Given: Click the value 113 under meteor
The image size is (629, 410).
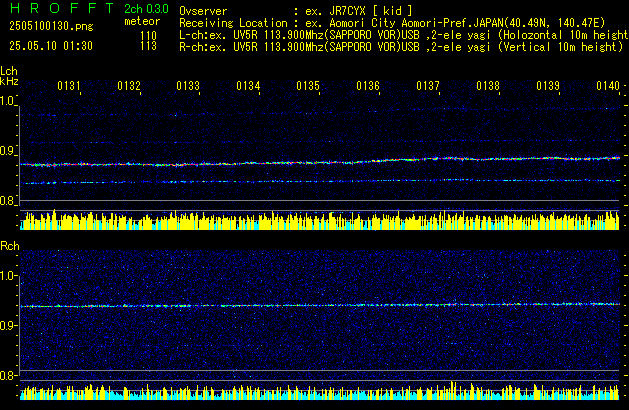Looking at the screenshot, I should click(x=148, y=46).
